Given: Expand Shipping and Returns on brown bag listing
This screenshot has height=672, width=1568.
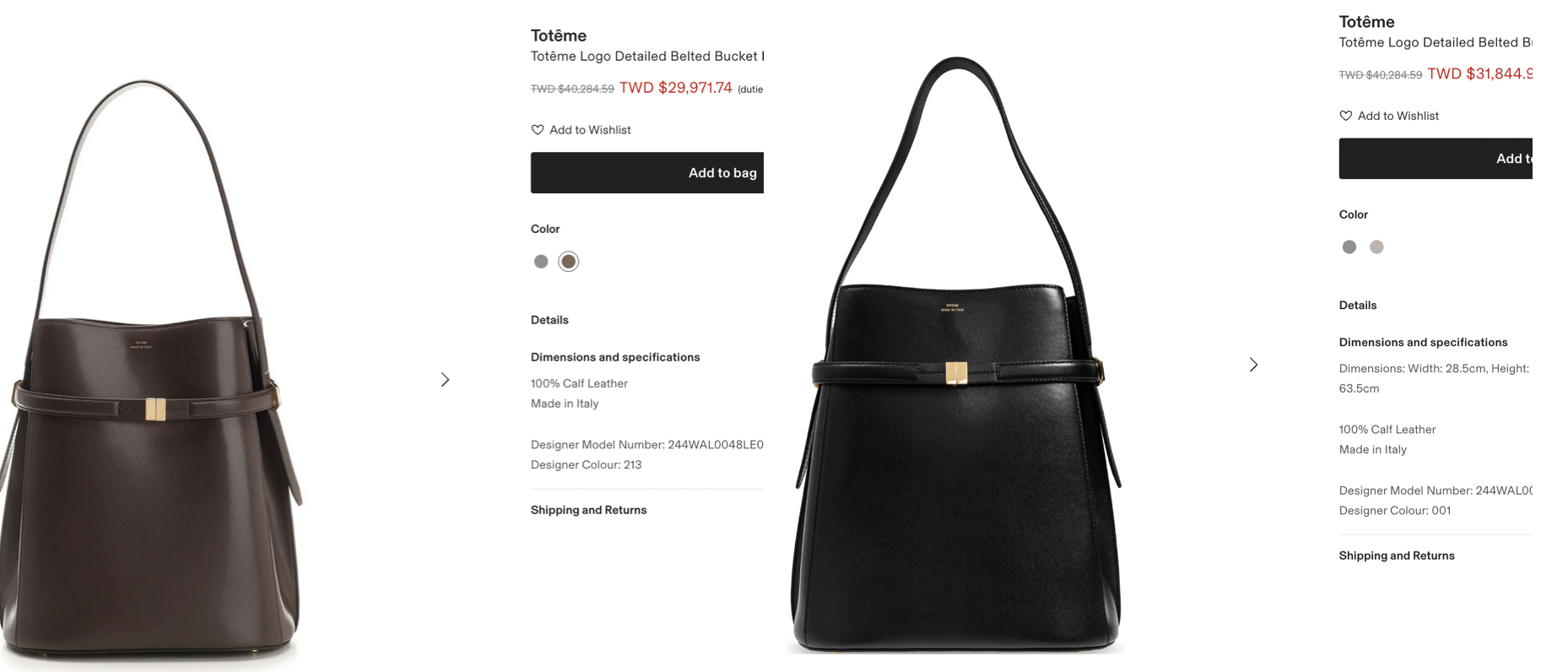Looking at the screenshot, I should pos(589,510).
